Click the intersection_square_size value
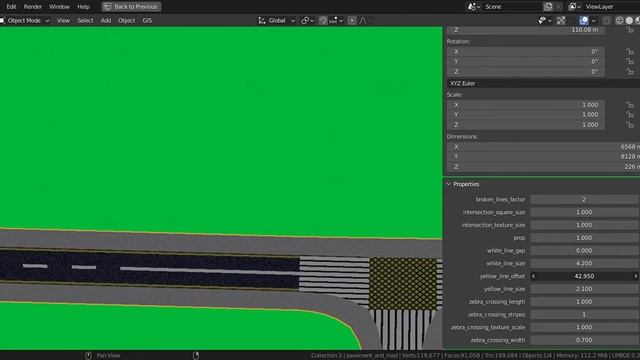The image size is (640, 360). pyautogui.click(x=584, y=212)
